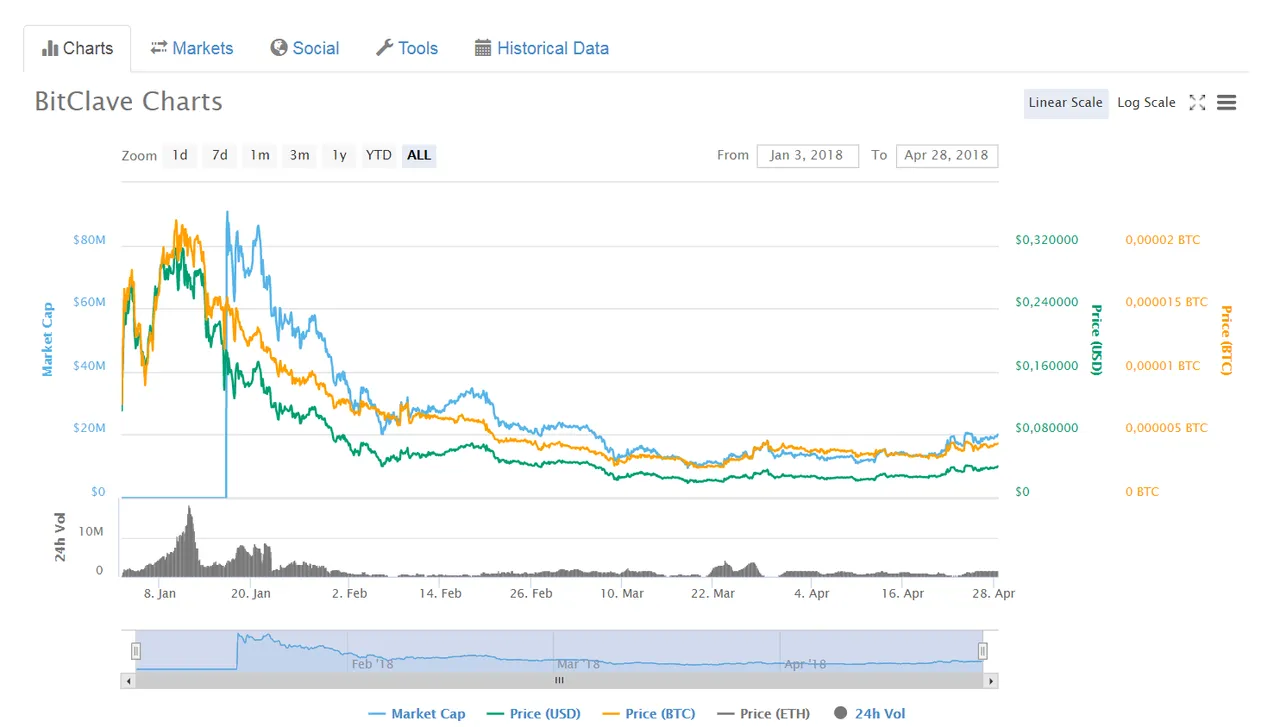Click the $20M market cap axis label

[89, 428]
